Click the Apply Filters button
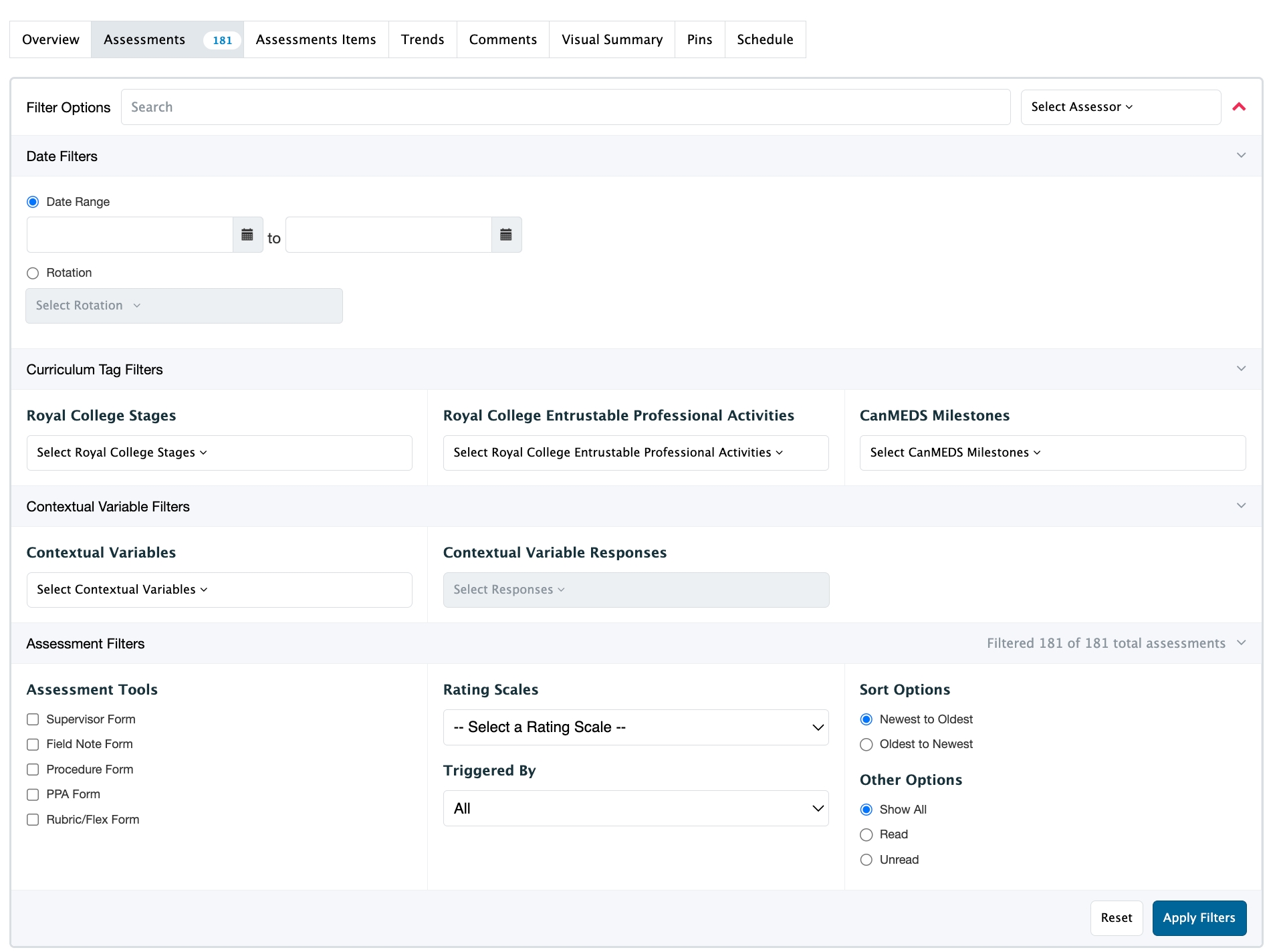1277x952 pixels. click(x=1199, y=918)
